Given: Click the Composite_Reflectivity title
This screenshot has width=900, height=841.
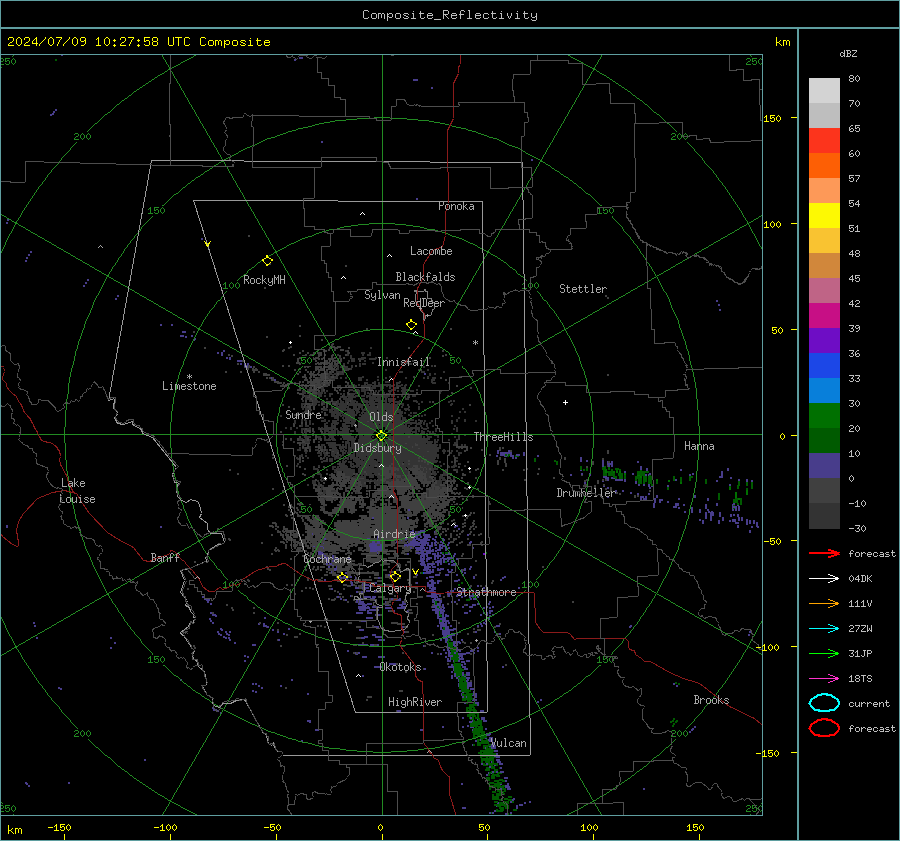Looking at the screenshot, I should pos(449,15).
